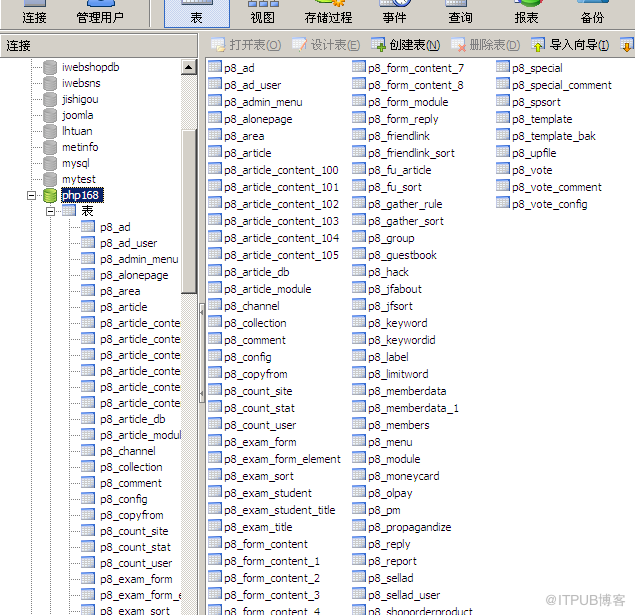The image size is (635, 615).
Task: Click 管理用户 (Manage Users) toolbar button
Action: [x=100, y=13]
